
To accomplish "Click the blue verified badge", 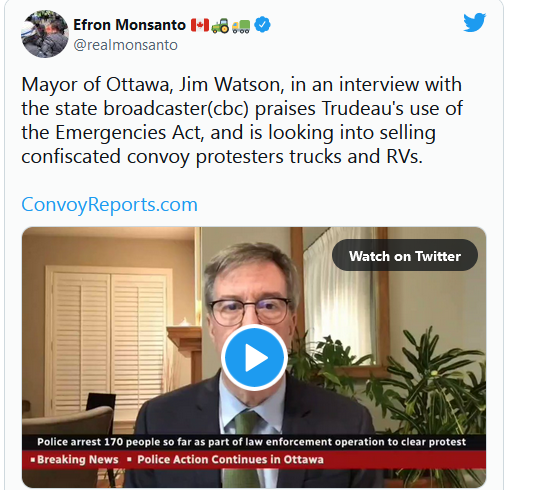I will [x=262, y=25].
